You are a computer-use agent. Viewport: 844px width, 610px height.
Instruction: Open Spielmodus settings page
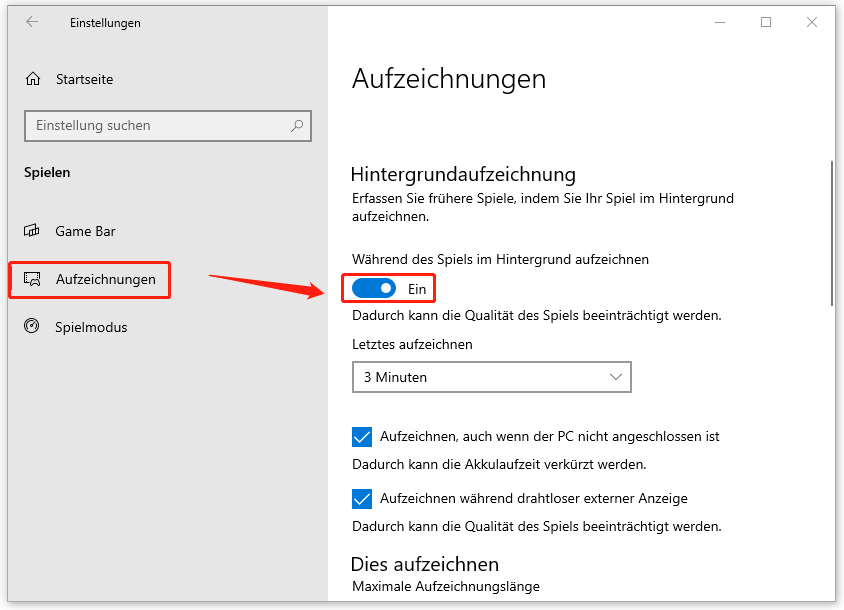[91, 327]
